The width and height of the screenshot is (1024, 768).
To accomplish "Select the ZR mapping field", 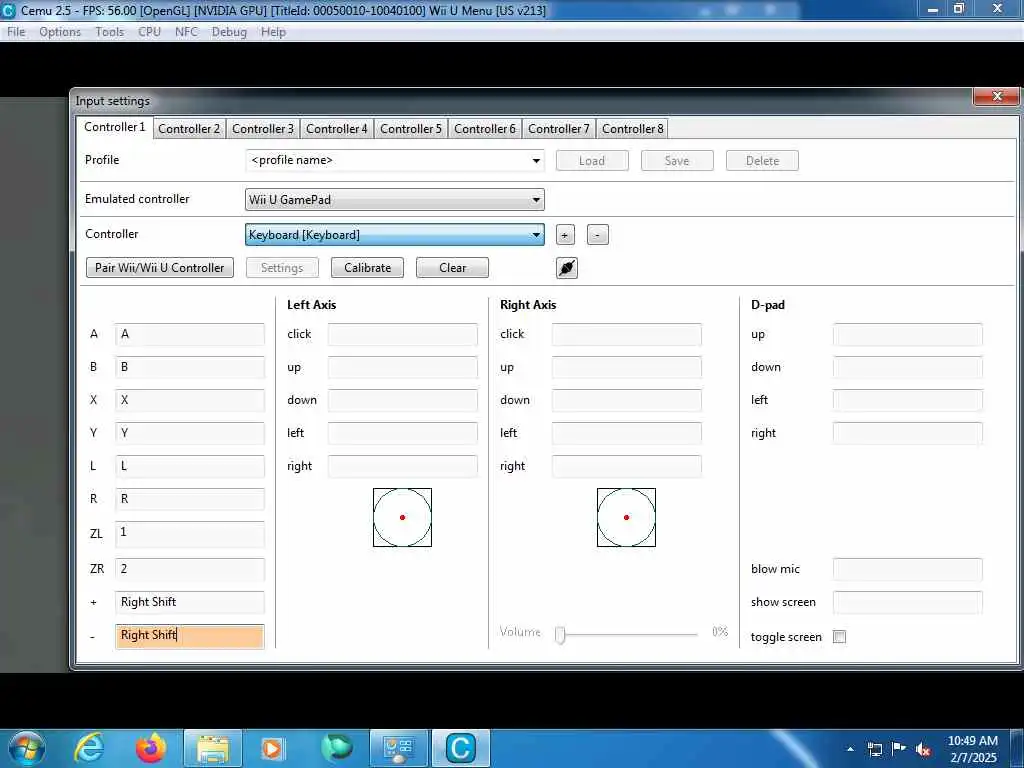I will click(190, 569).
